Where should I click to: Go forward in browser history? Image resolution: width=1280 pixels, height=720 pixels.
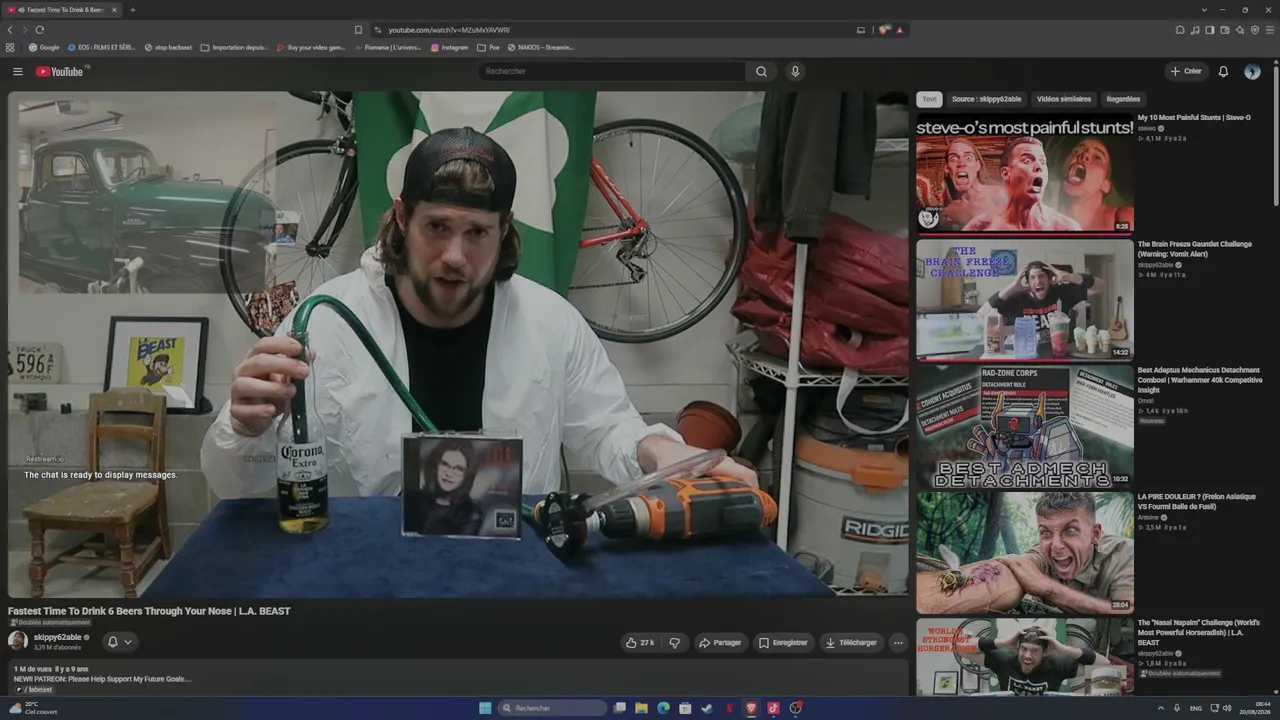(x=24, y=30)
